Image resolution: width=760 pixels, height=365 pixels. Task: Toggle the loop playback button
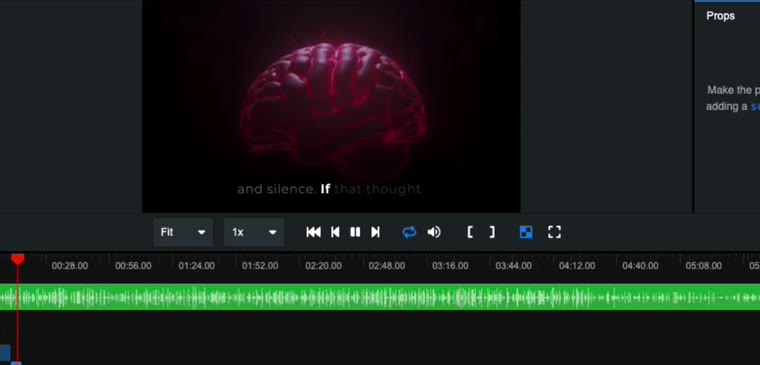[409, 232]
